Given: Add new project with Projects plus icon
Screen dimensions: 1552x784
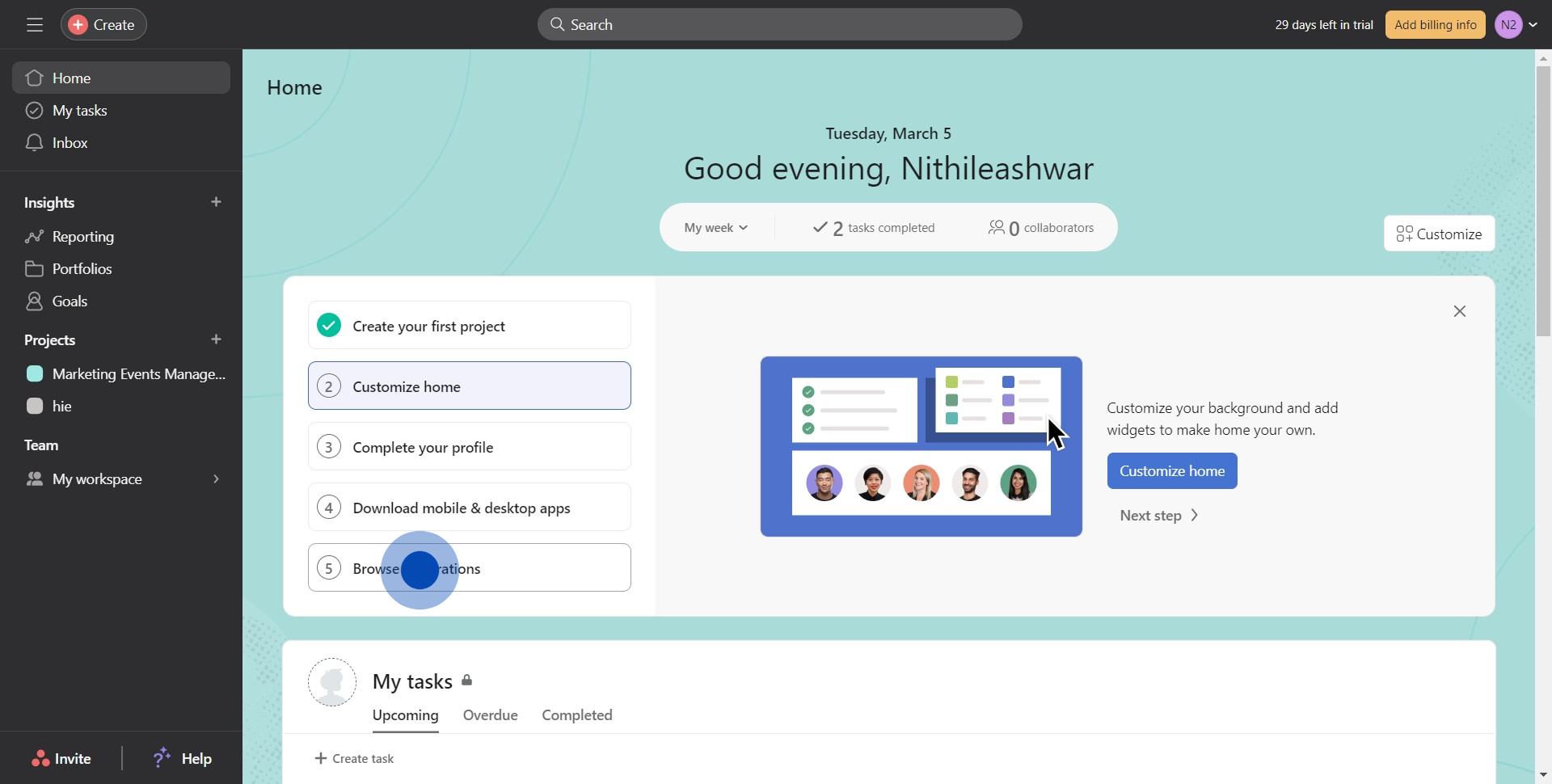Looking at the screenshot, I should (216, 339).
